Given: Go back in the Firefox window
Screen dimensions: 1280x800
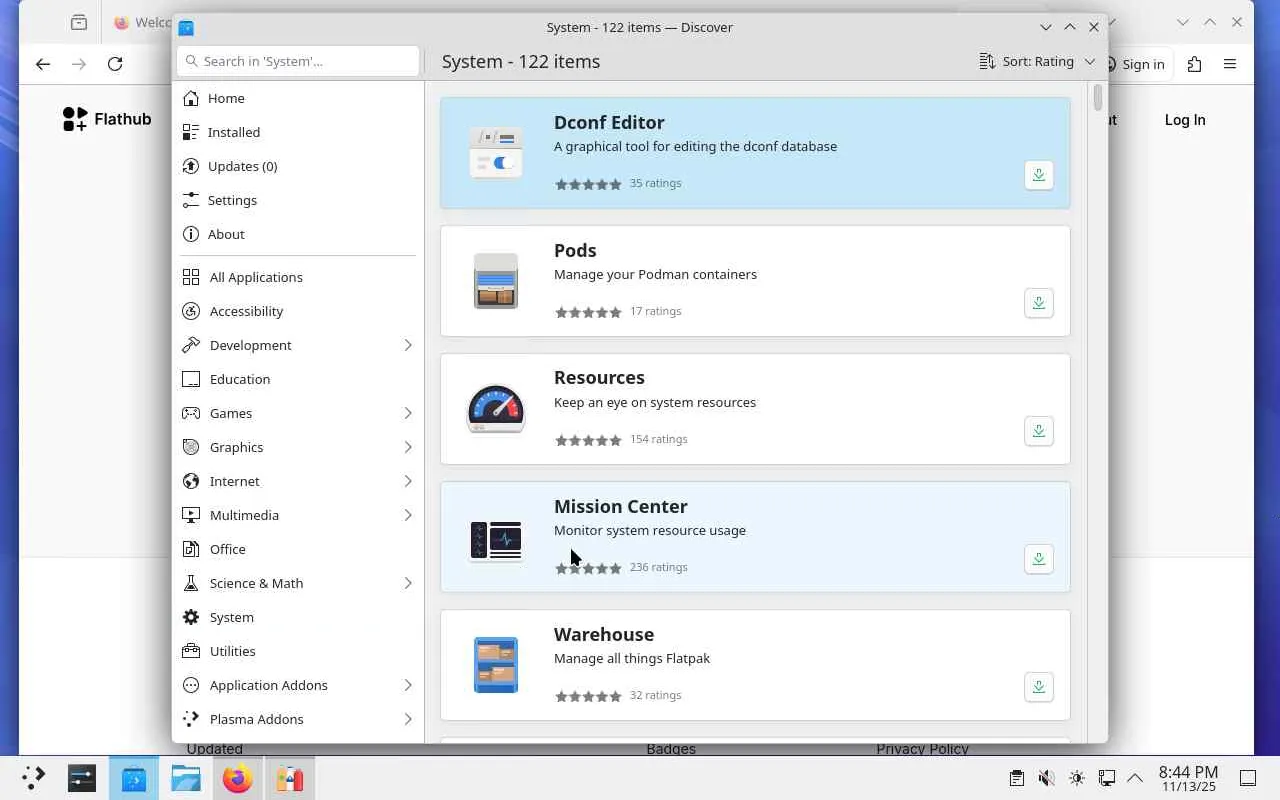Looking at the screenshot, I should pos(42,64).
